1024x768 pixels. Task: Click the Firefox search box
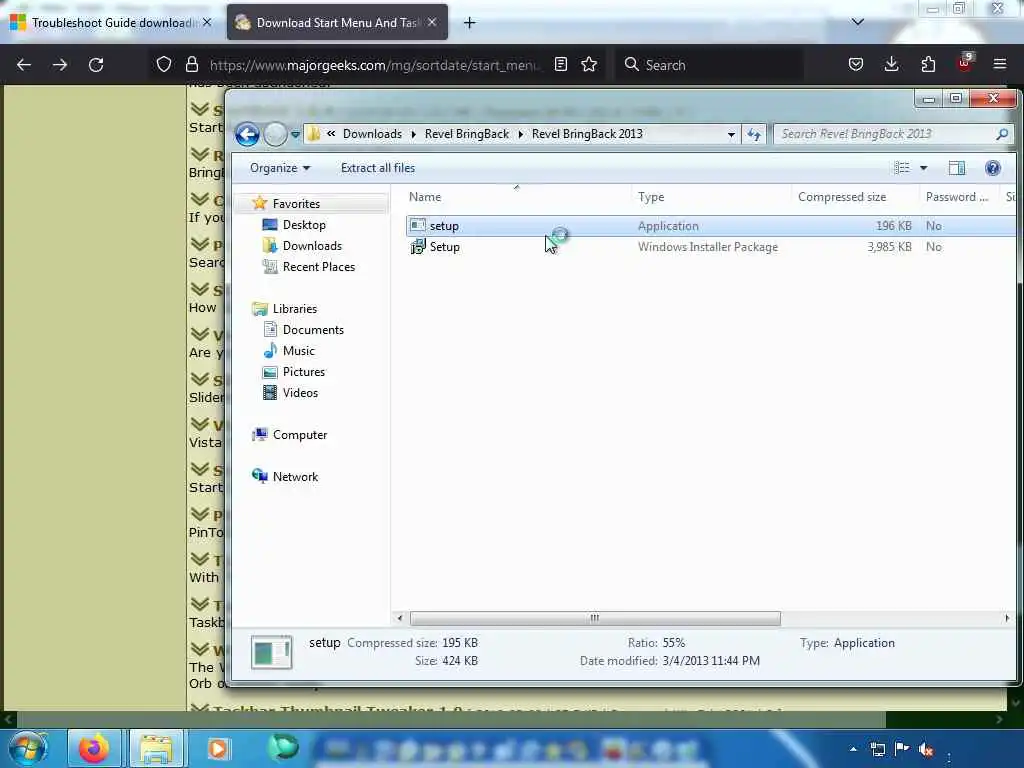(x=709, y=65)
